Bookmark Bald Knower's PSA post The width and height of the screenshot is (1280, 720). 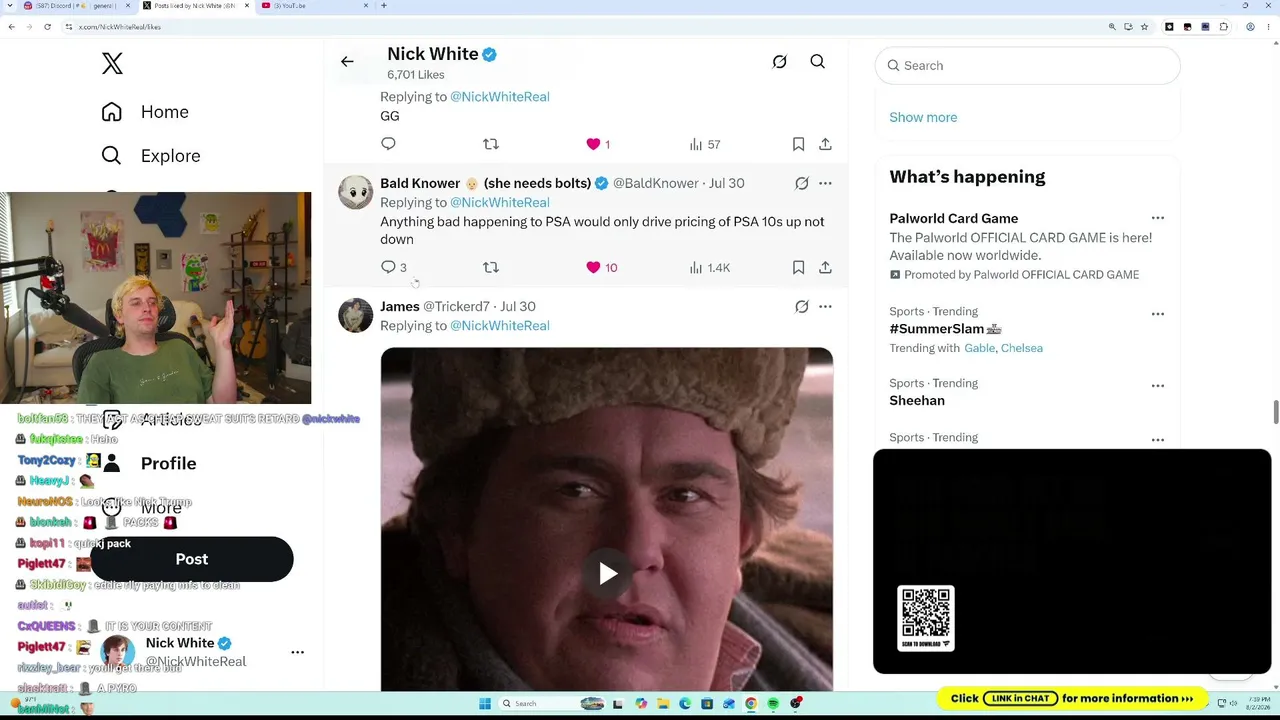click(798, 267)
